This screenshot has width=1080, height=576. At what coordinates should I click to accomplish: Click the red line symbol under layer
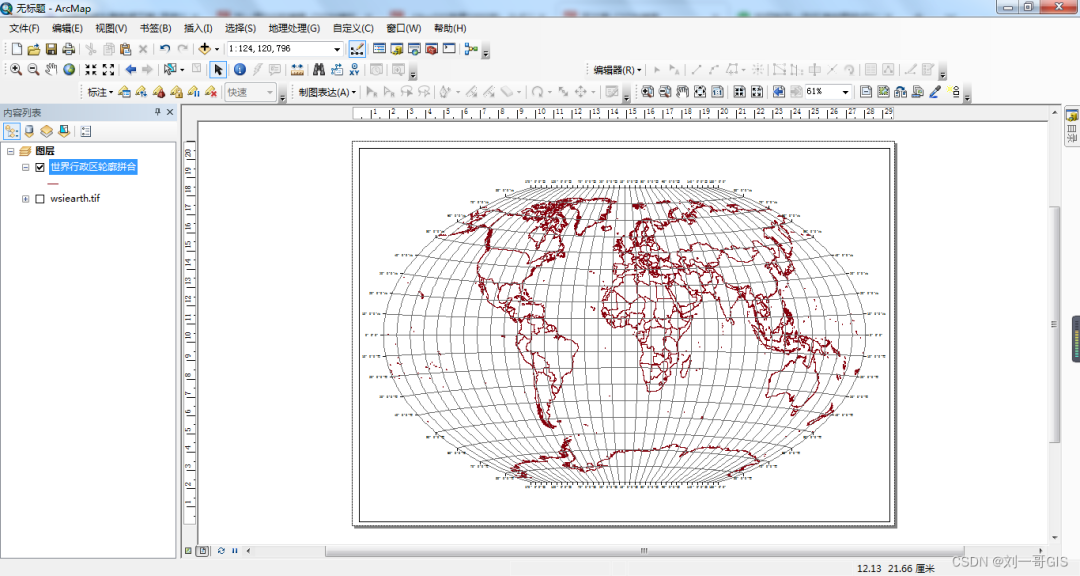pyautogui.click(x=53, y=184)
